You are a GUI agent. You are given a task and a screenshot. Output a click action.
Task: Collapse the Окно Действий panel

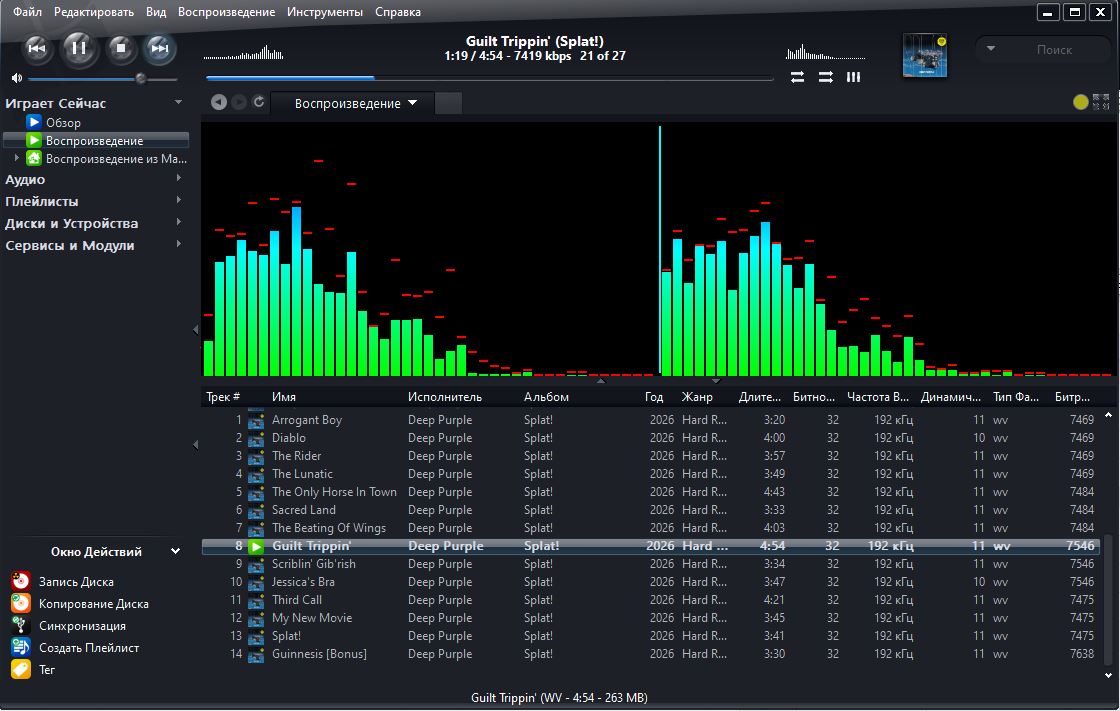click(x=175, y=551)
